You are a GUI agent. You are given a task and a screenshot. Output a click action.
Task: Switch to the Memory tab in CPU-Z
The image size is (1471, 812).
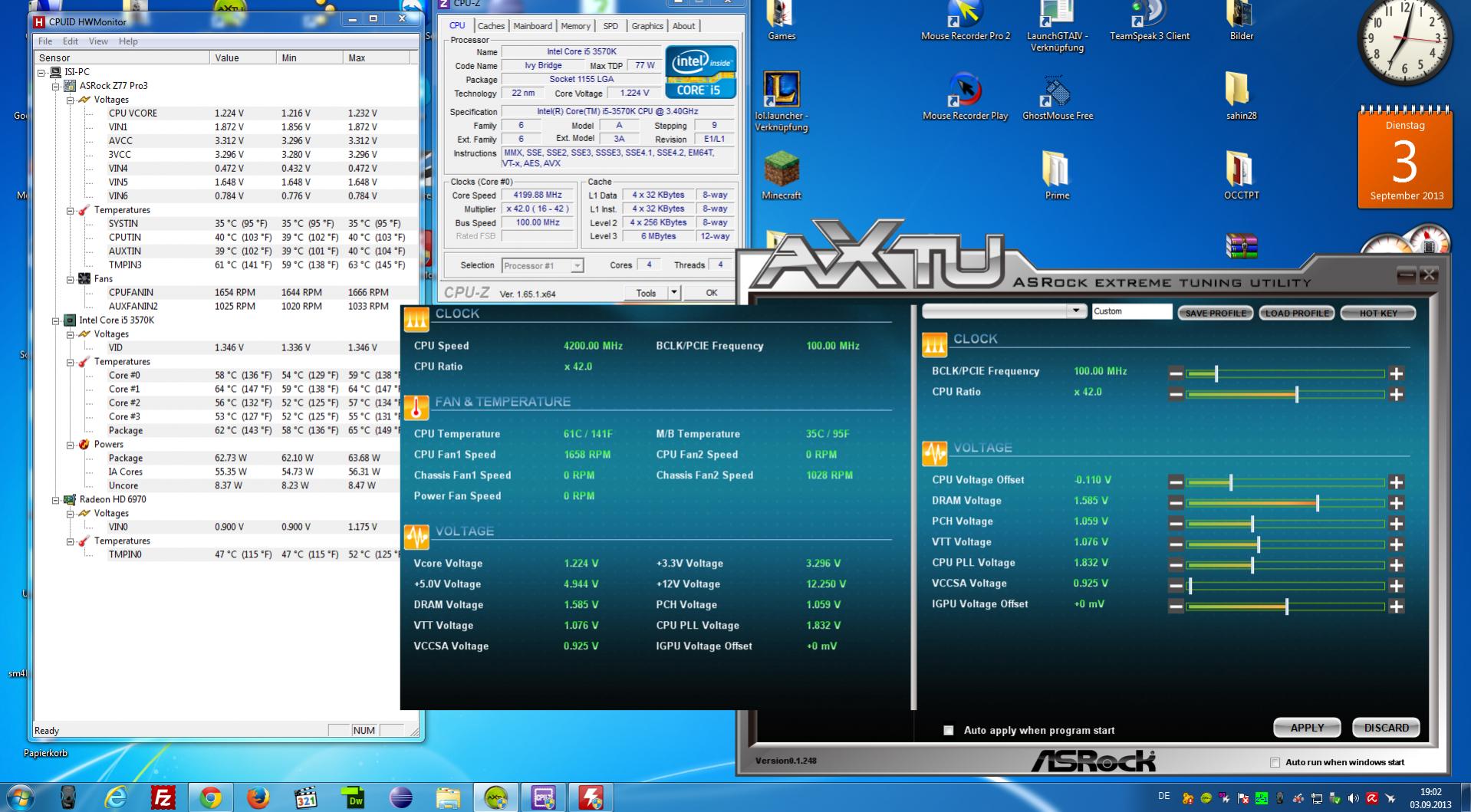point(575,26)
